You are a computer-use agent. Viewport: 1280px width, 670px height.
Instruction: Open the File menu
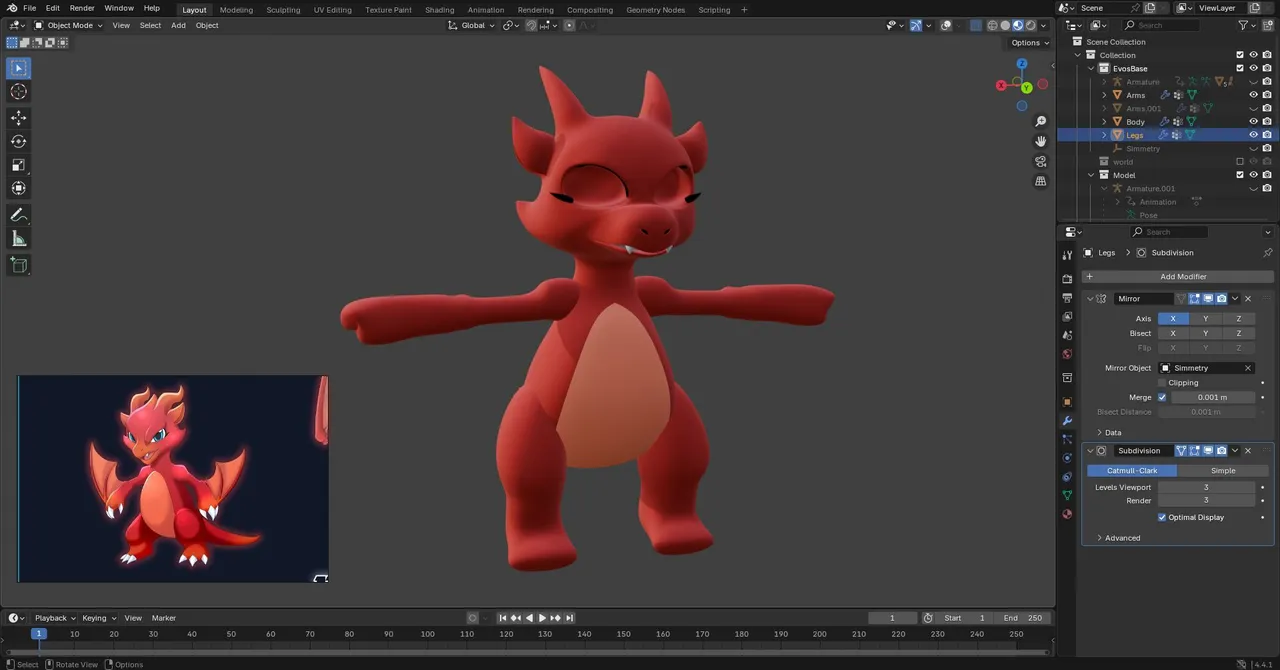pos(29,8)
